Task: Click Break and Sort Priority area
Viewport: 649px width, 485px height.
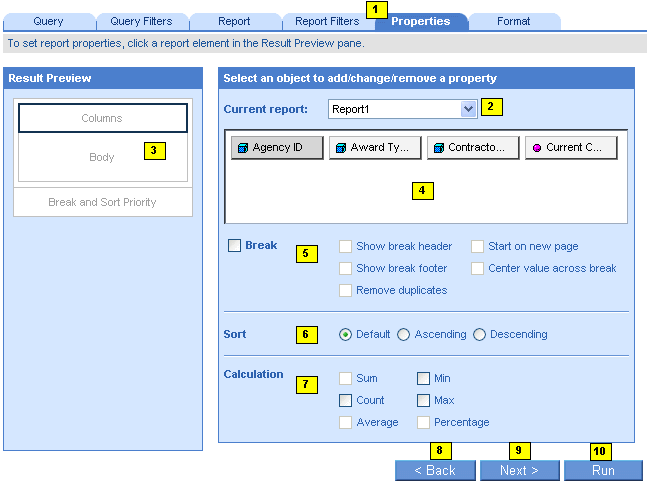Action: point(102,202)
